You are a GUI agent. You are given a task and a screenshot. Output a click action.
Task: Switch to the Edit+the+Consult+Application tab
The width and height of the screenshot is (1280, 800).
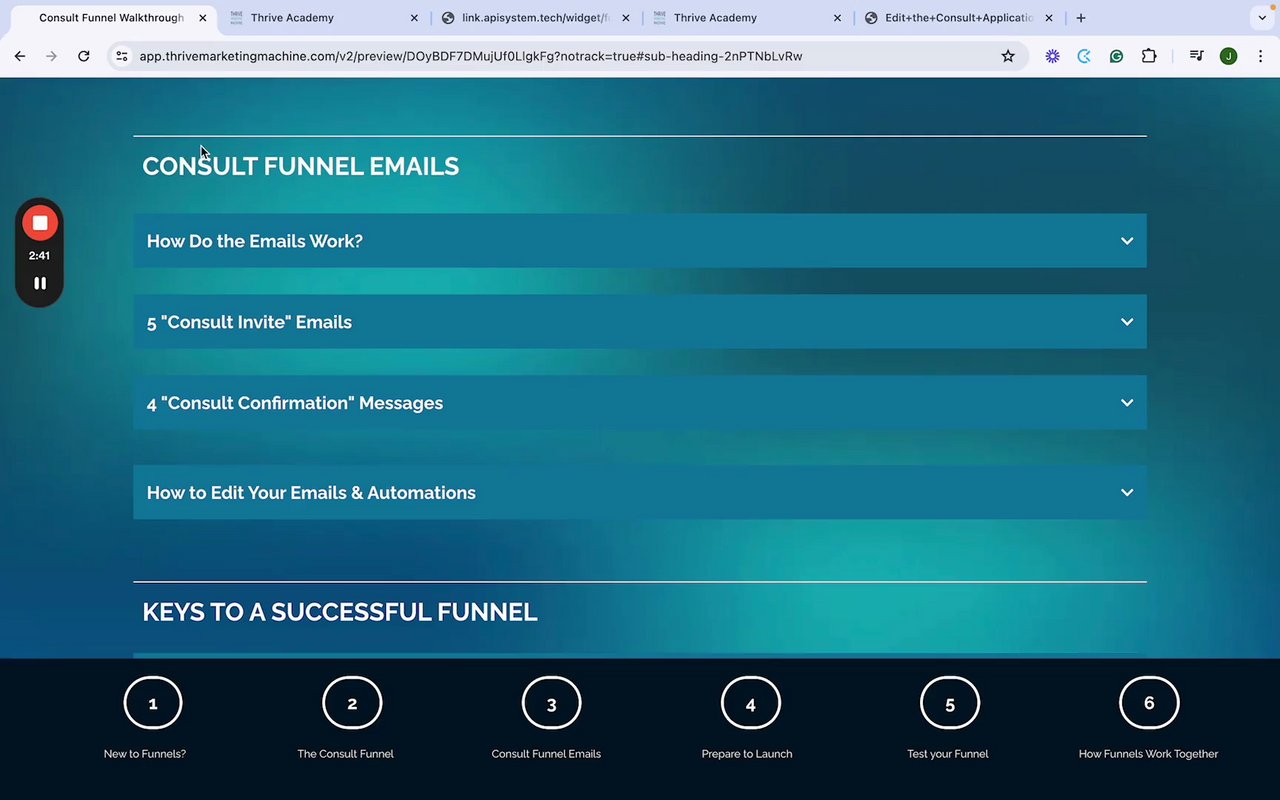click(959, 18)
